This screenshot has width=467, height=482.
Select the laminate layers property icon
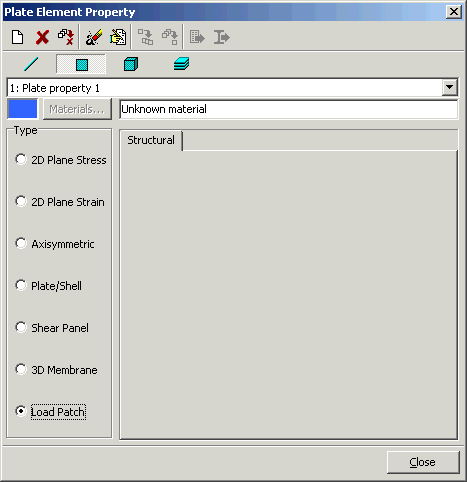click(x=182, y=64)
